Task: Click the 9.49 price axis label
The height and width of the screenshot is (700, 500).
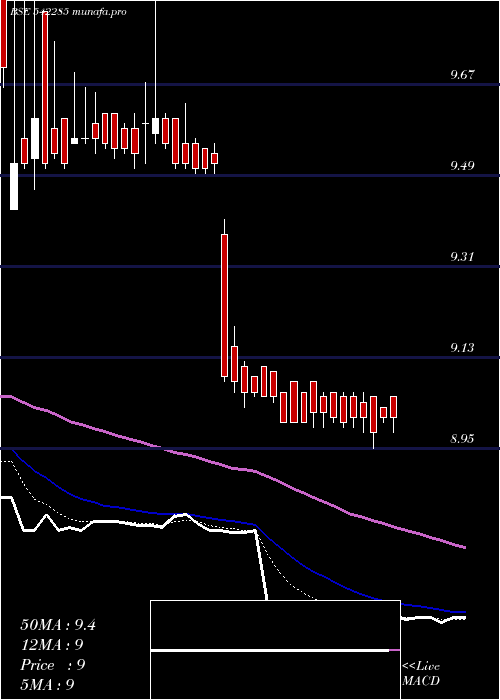Action: point(462,166)
